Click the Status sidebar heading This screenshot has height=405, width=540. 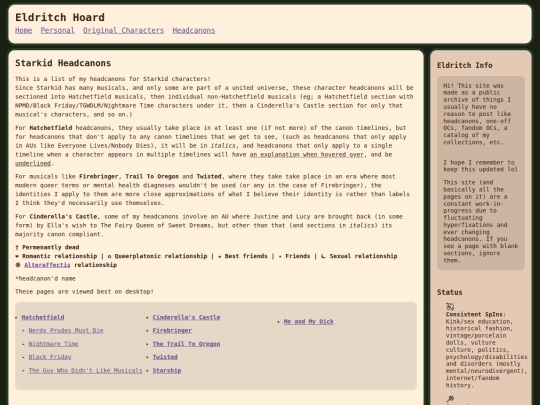pos(449,292)
